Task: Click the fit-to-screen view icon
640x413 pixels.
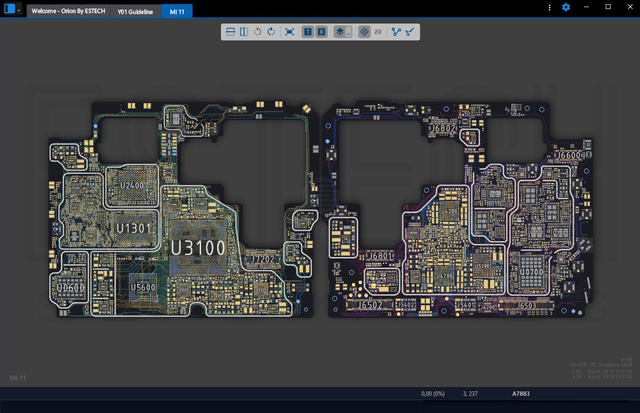Action: 289,32
